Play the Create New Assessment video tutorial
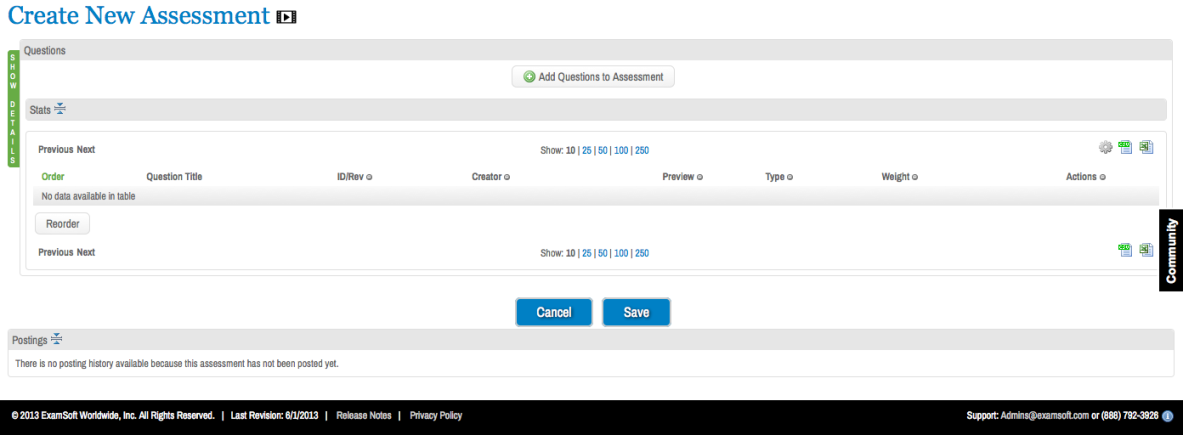Screen dimensions: 1183x435 (287, 17)
